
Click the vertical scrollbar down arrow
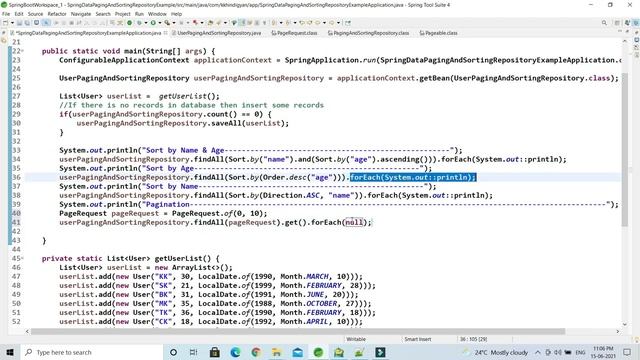(625, 324)
